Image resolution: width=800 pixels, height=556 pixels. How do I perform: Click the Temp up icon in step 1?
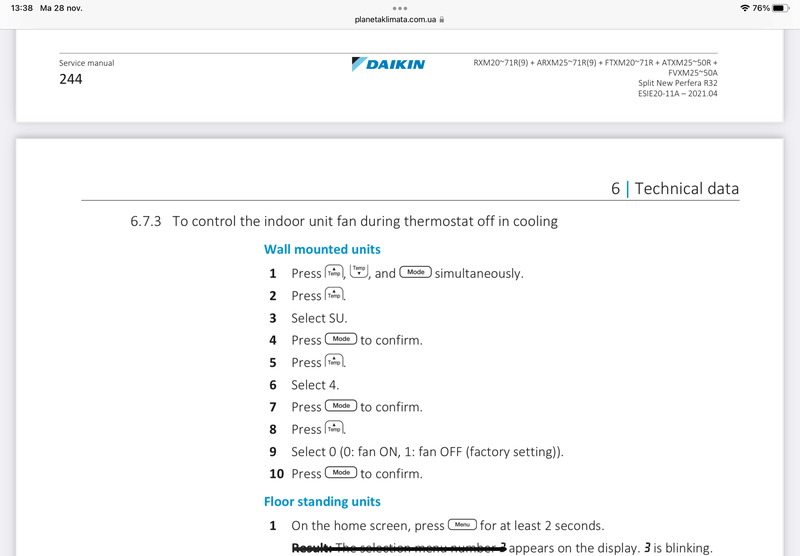tap(334, 272)
